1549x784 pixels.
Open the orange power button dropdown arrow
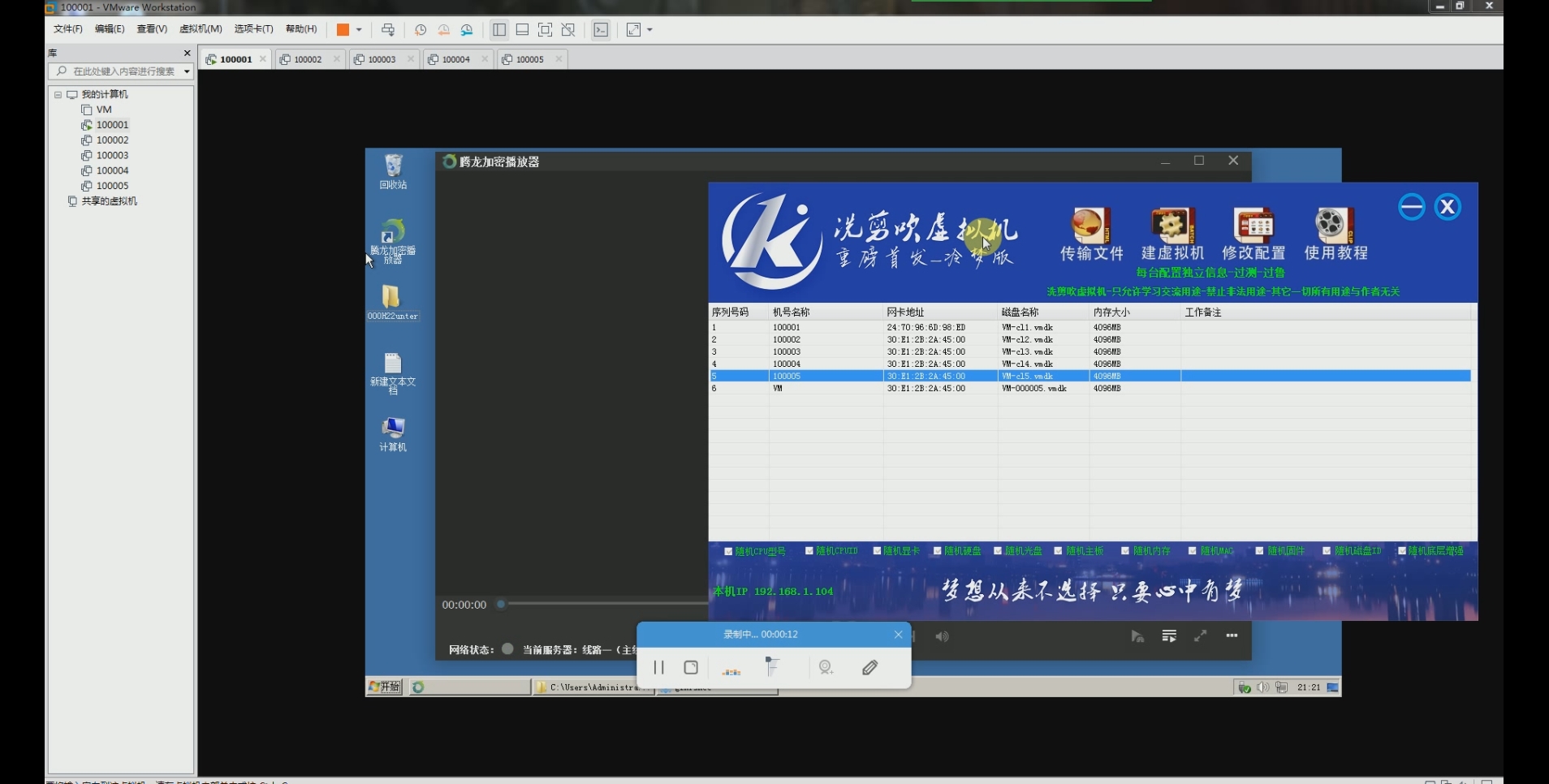(x=359, y=30)
